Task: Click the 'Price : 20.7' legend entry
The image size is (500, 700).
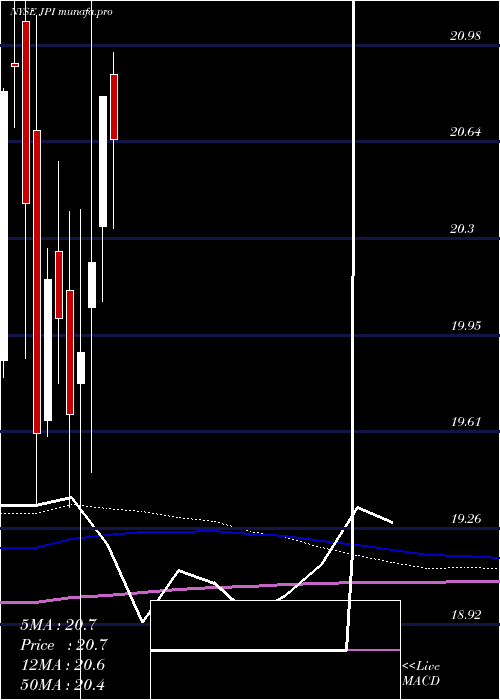Action: coord(64,645)
